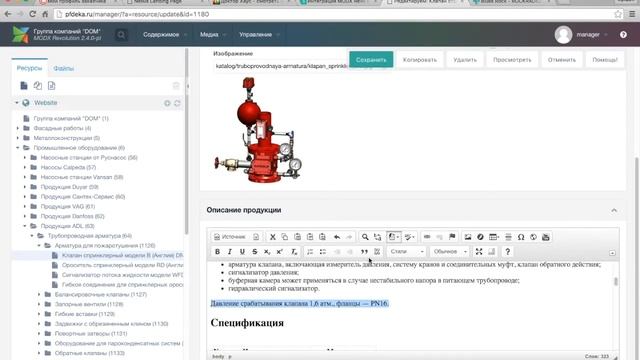
Task: Expand the Продукция Danfoss folder
Action: click(x=25, y=216)
